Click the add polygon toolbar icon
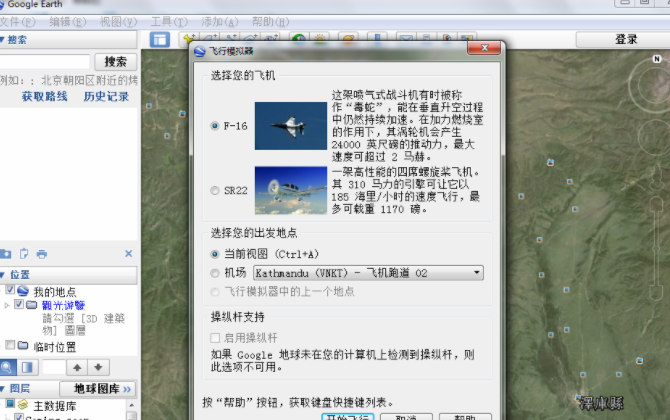The width and height of the screenshot is (670, 420). pyautogui.click(x=211, y=38)
